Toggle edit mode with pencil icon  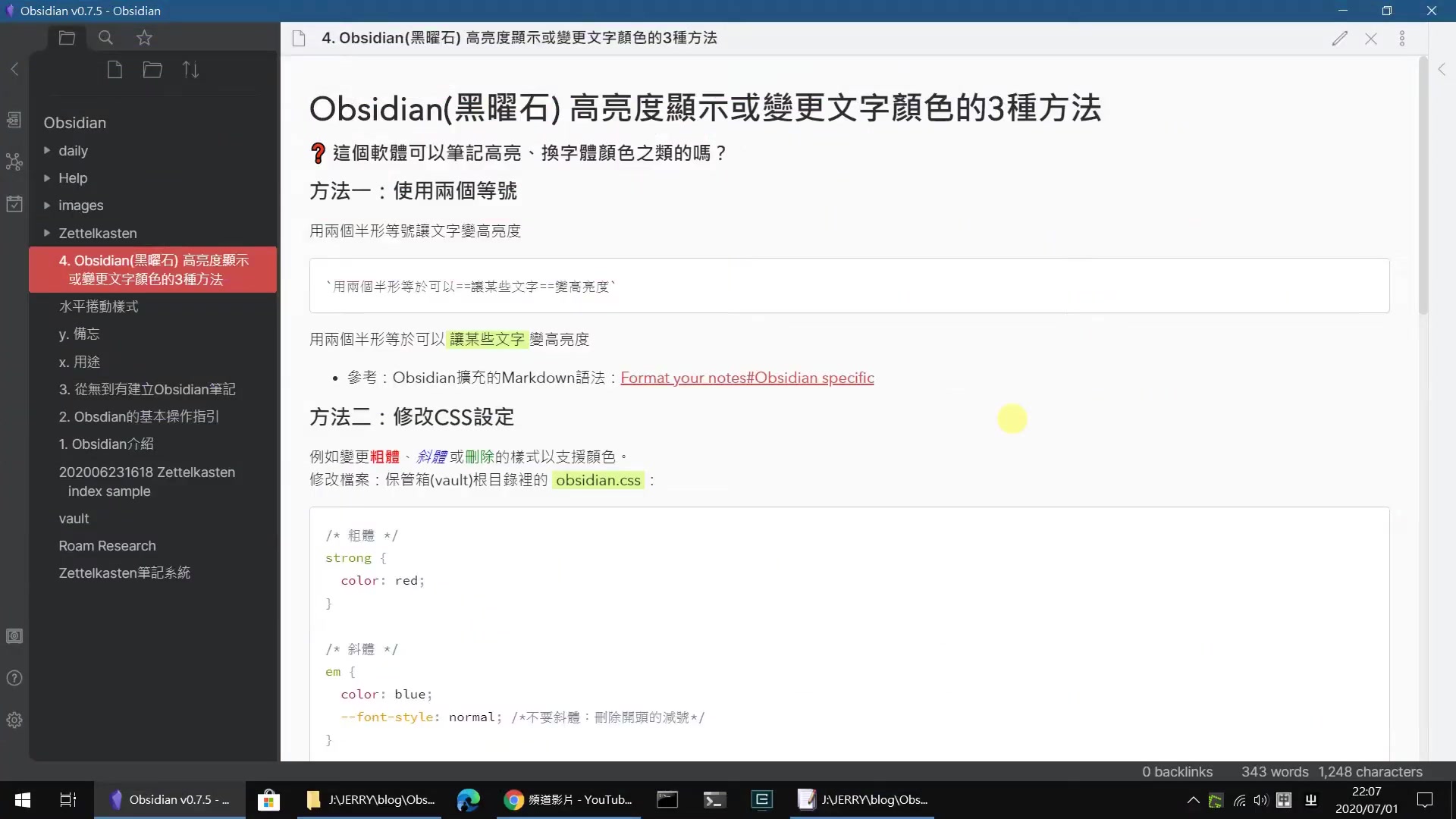(x=1339, y=39)
